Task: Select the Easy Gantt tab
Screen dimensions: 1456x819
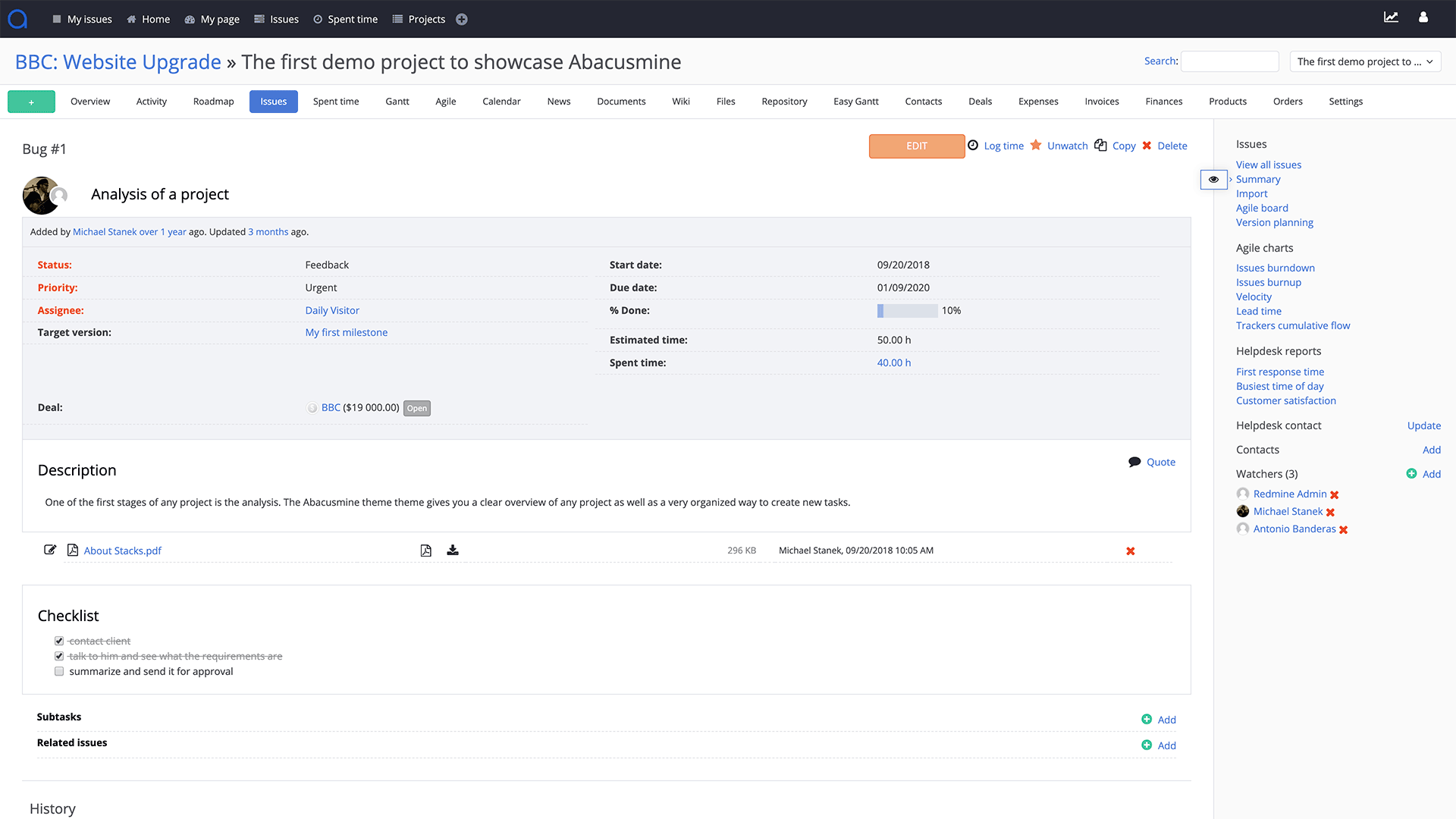Action: point(856,101)
